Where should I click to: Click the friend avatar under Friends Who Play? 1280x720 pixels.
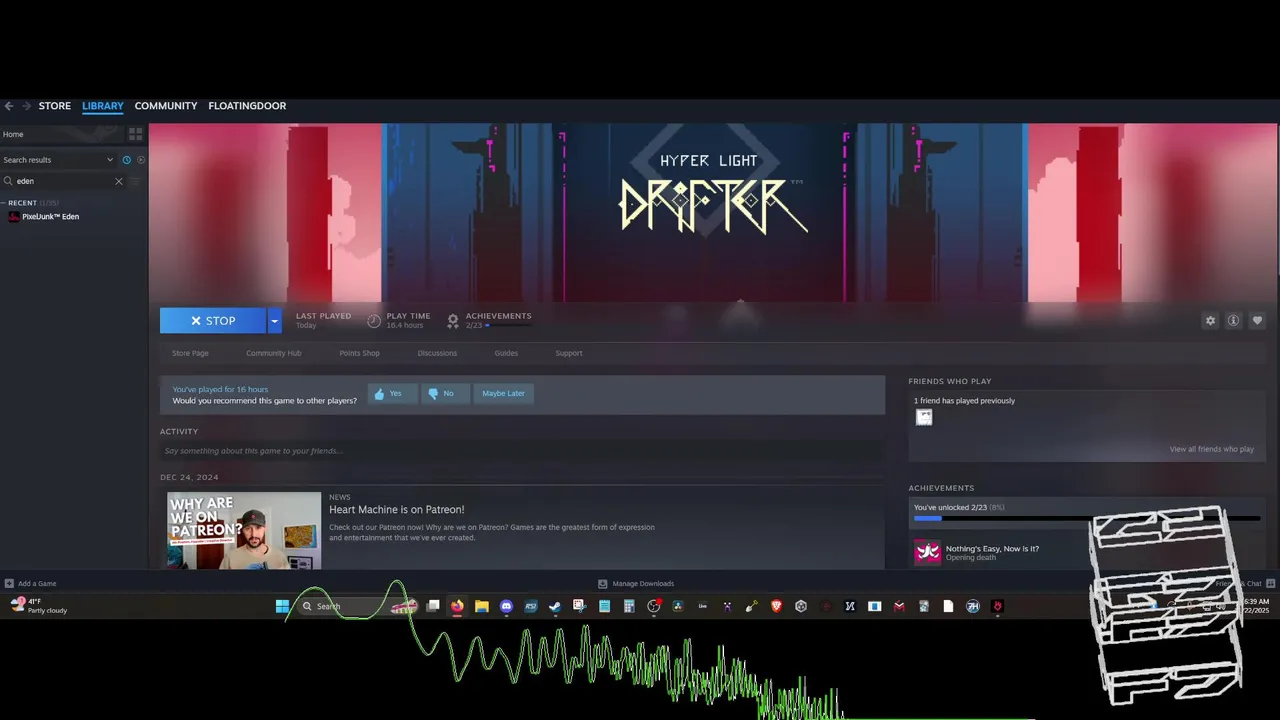point(924,417)
